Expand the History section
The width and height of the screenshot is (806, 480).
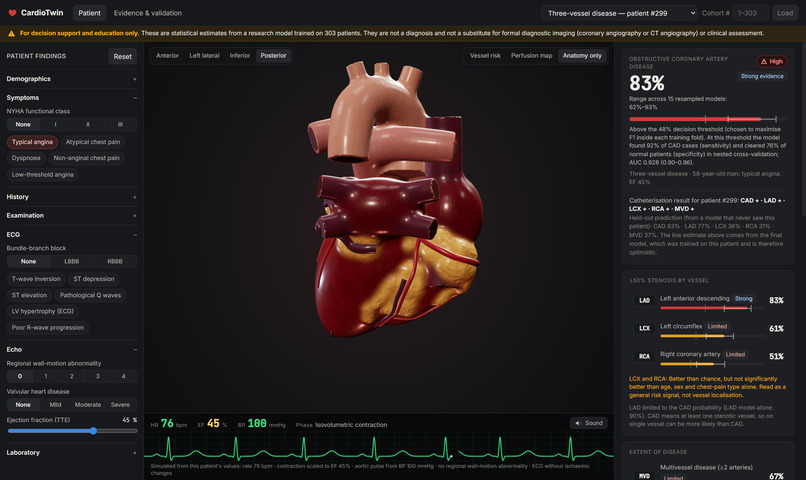coord(71,197)
